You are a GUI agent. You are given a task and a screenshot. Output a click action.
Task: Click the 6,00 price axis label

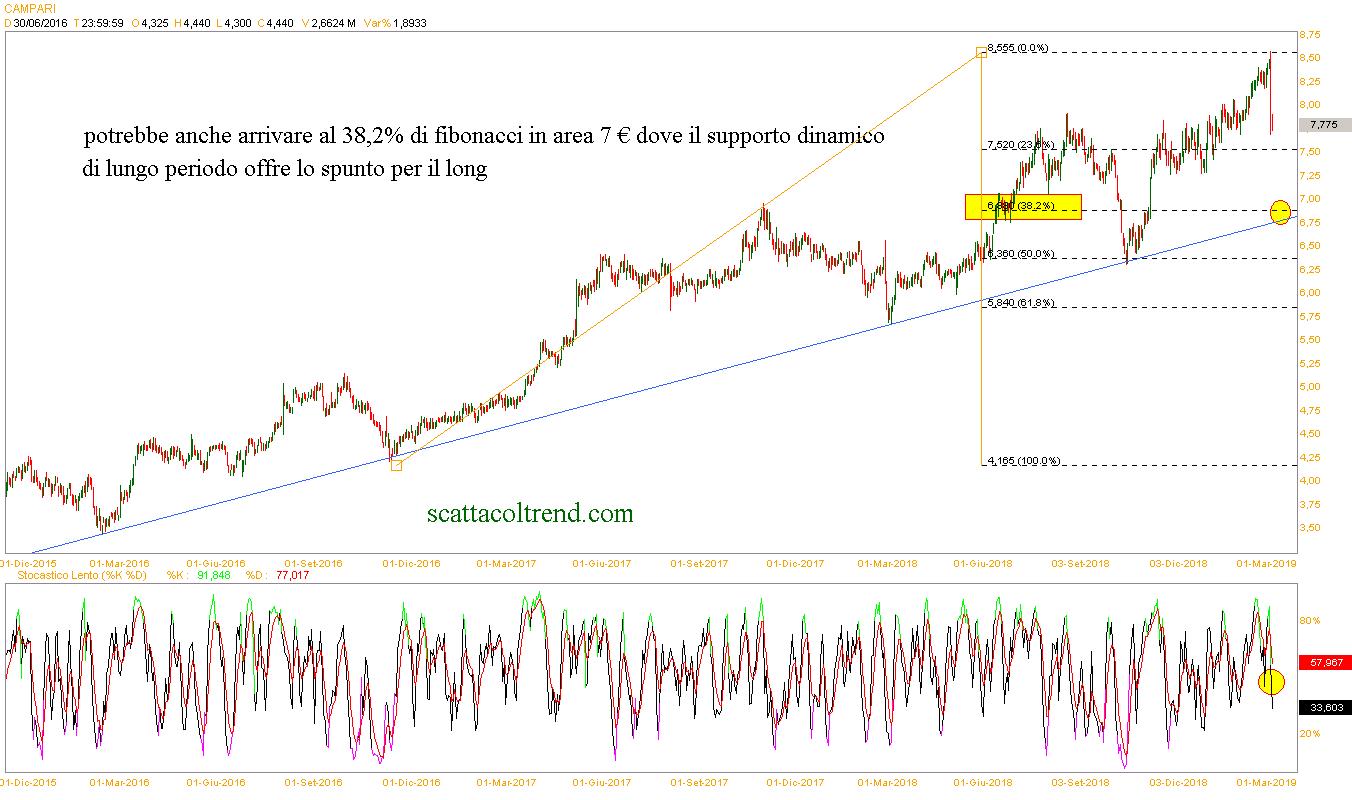click(1310, 293)
